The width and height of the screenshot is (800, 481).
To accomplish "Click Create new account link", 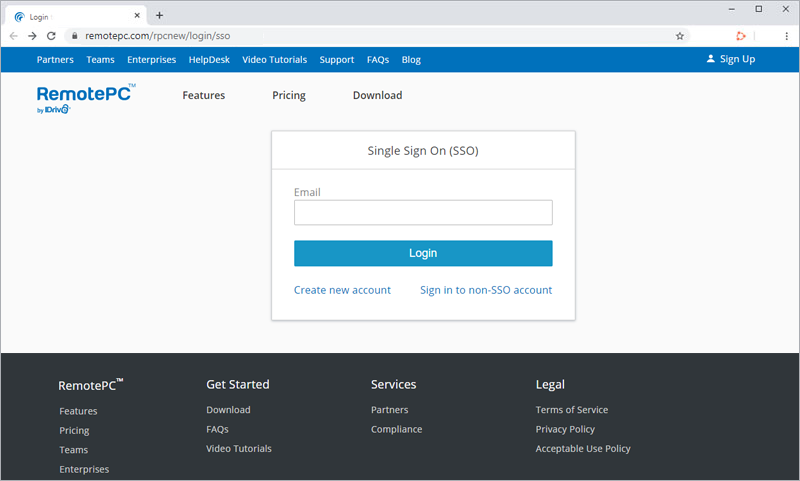I will pos(342,290).
